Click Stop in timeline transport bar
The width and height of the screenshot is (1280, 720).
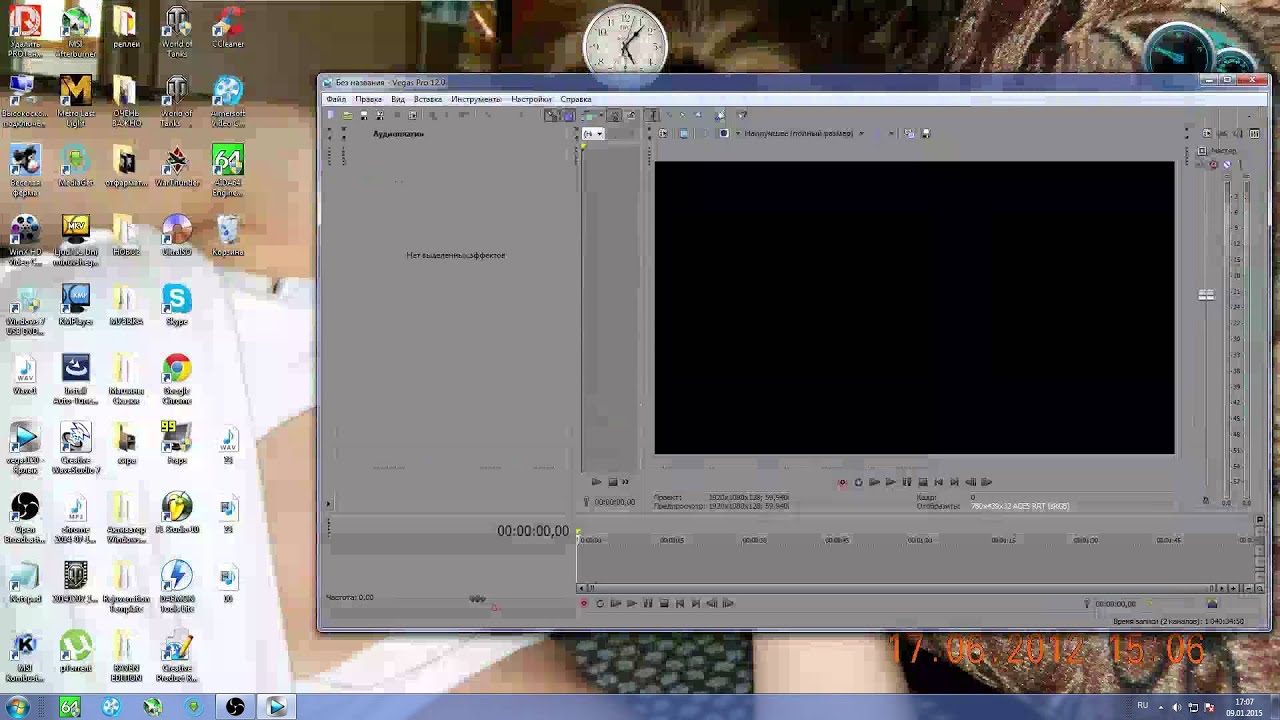click(664, 603)
